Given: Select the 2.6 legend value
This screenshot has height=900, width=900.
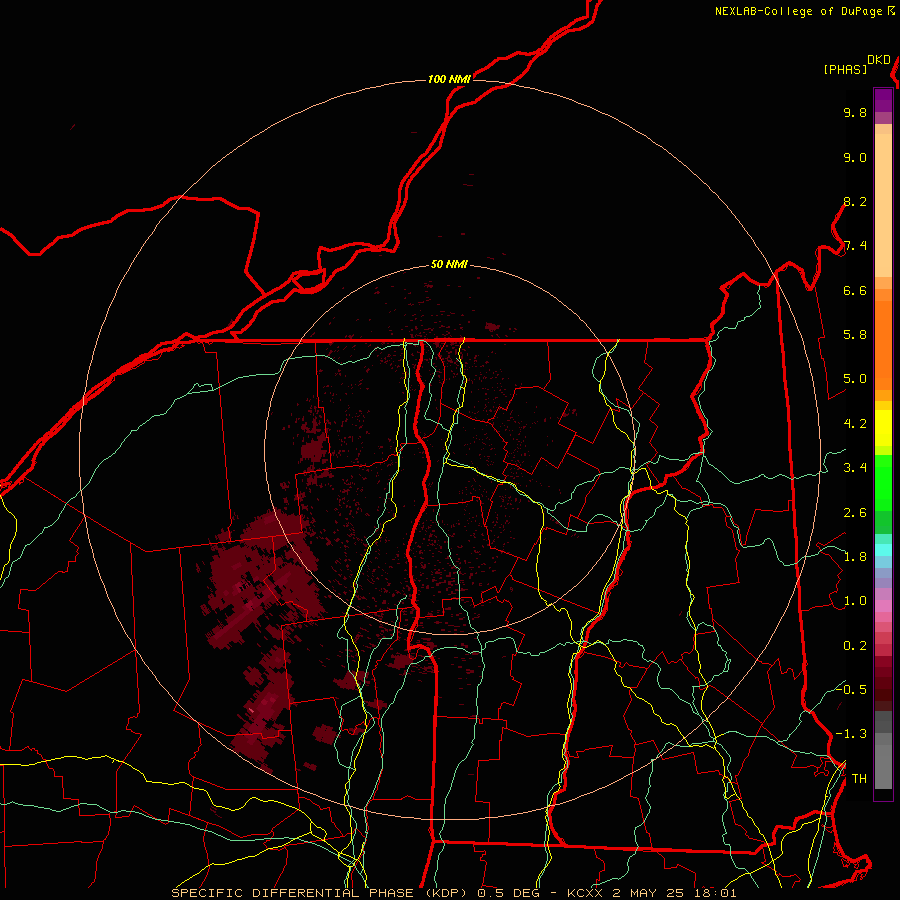Looking at the screenshot, I should click(855, 513).
